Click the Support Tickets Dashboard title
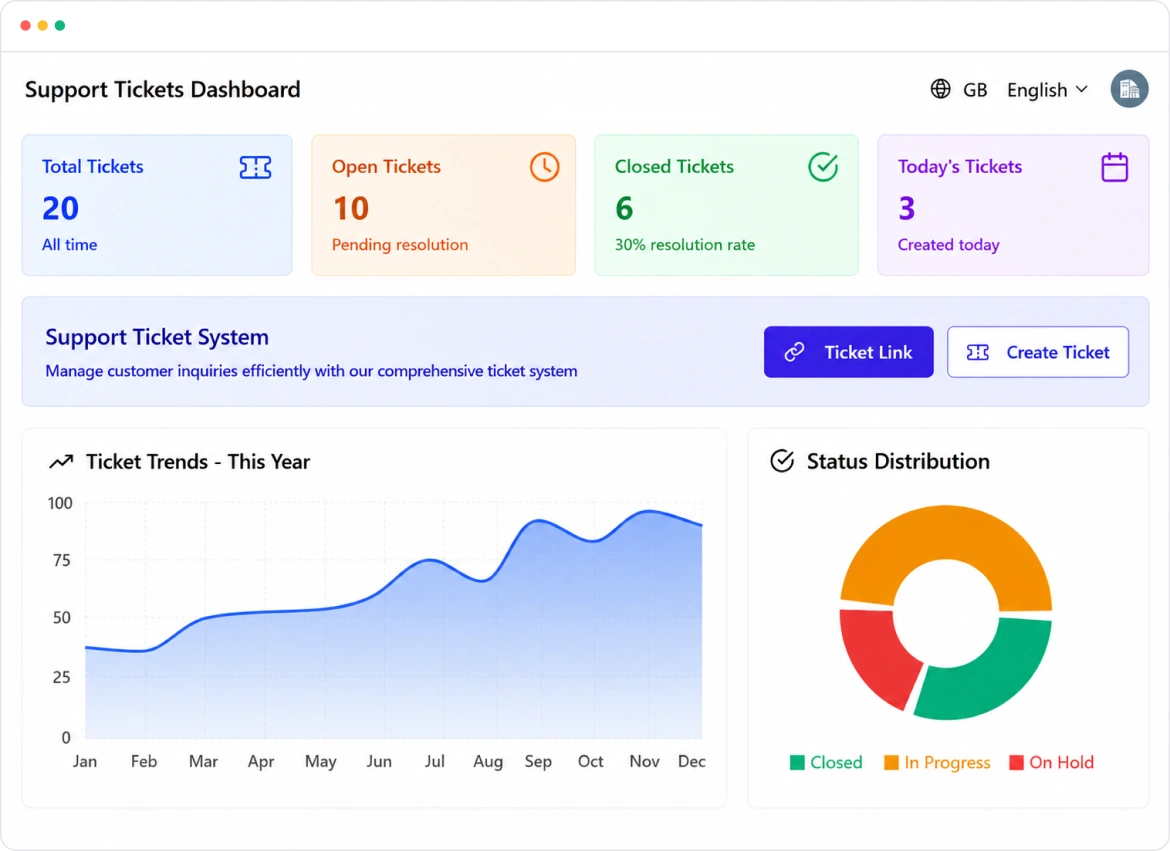 (163, 90)
